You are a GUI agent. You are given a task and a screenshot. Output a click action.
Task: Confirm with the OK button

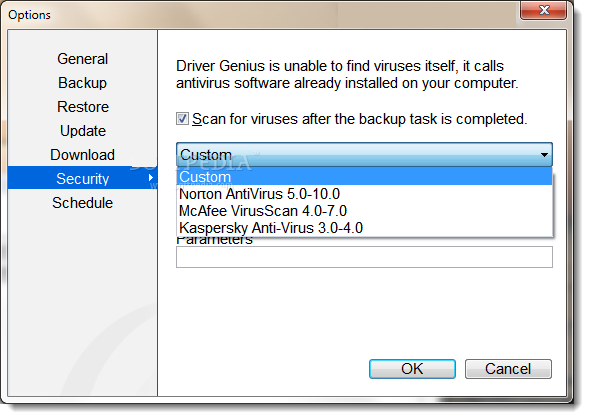click(x=412, y=369)
